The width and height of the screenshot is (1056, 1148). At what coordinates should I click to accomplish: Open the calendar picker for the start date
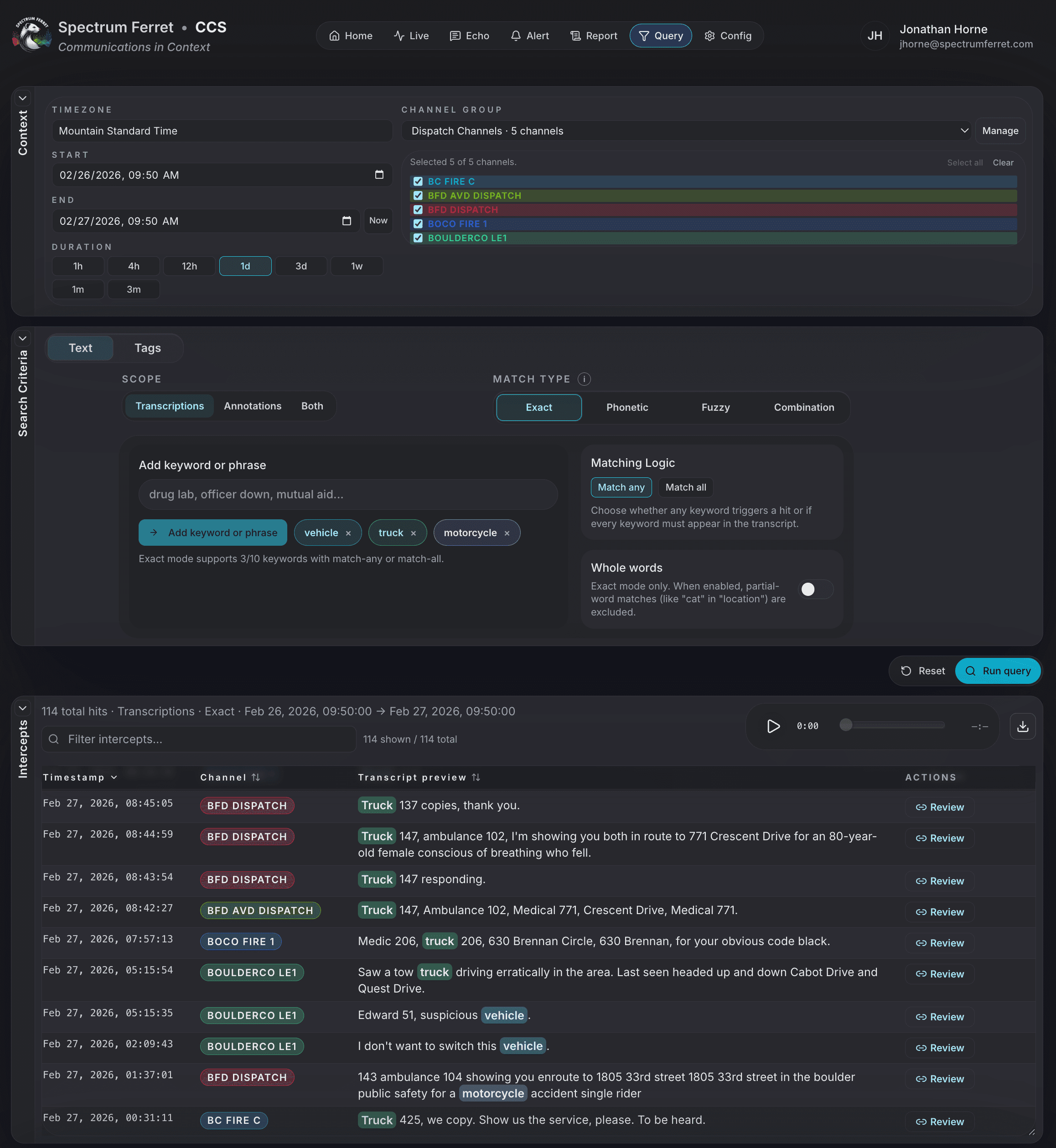pyautogui.click(x=379, y=175)
